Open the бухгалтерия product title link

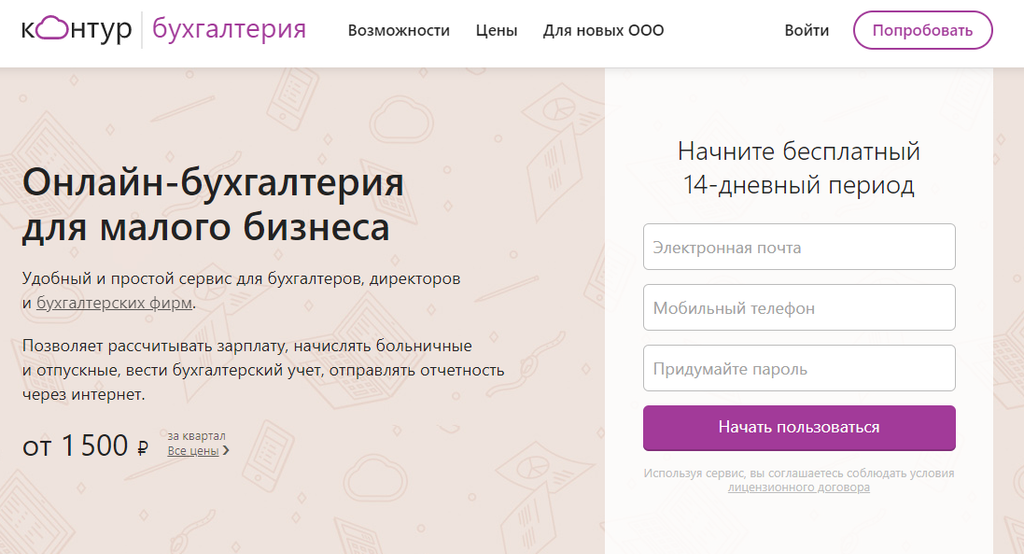point(229,29)
